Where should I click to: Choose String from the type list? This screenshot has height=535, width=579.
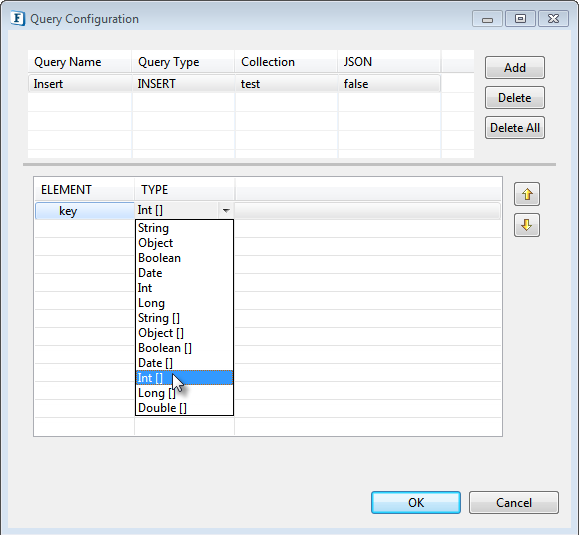(153, 228)
